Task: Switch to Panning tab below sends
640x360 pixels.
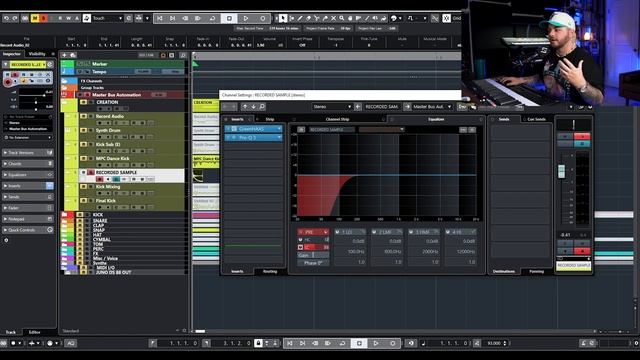Action: click(536, 271)
